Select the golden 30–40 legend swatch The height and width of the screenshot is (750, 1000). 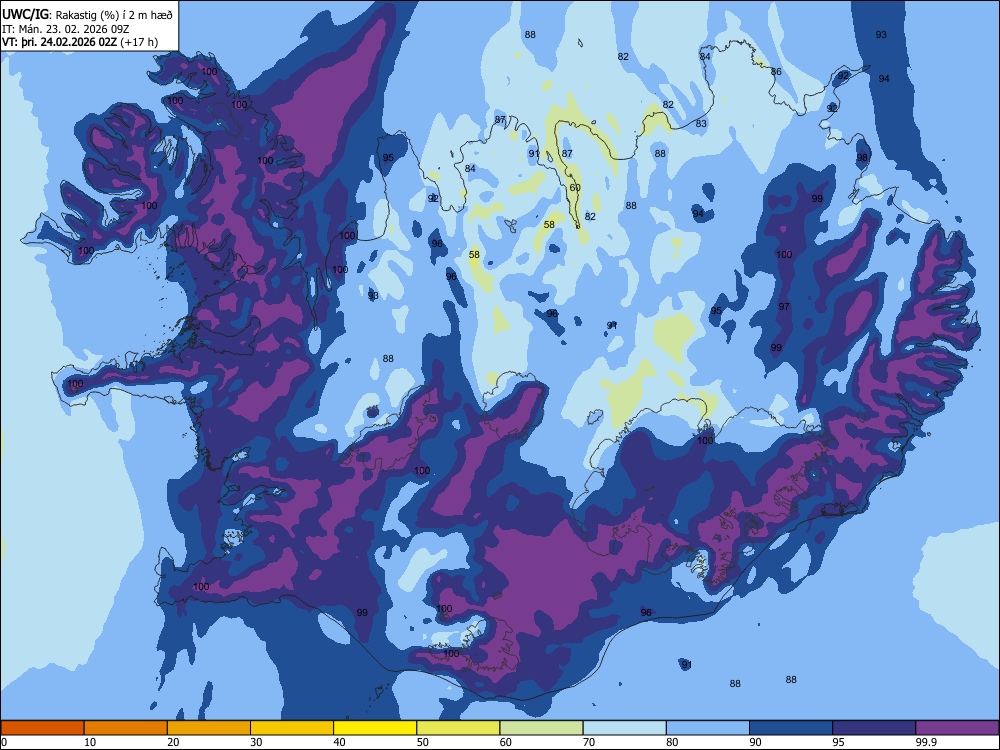(292, 728)
